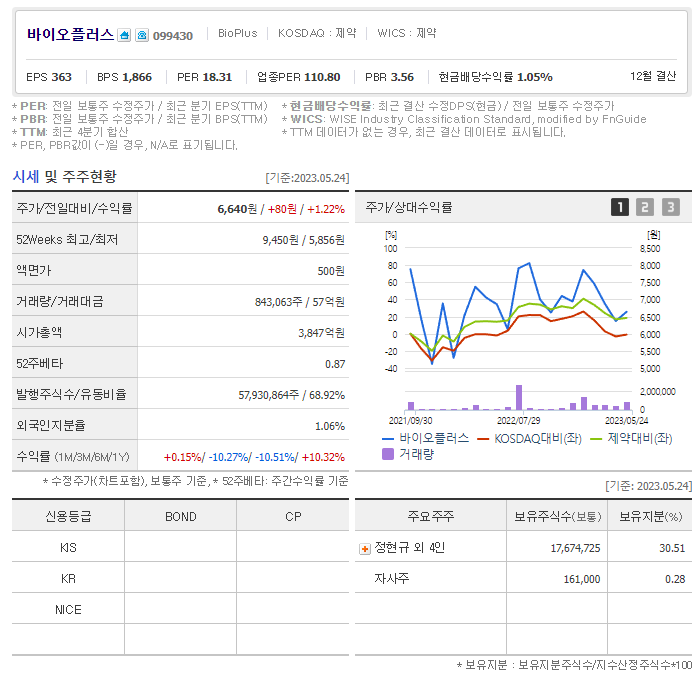
Task: Click the tallest purple volume bar
Action: point(519,397)
